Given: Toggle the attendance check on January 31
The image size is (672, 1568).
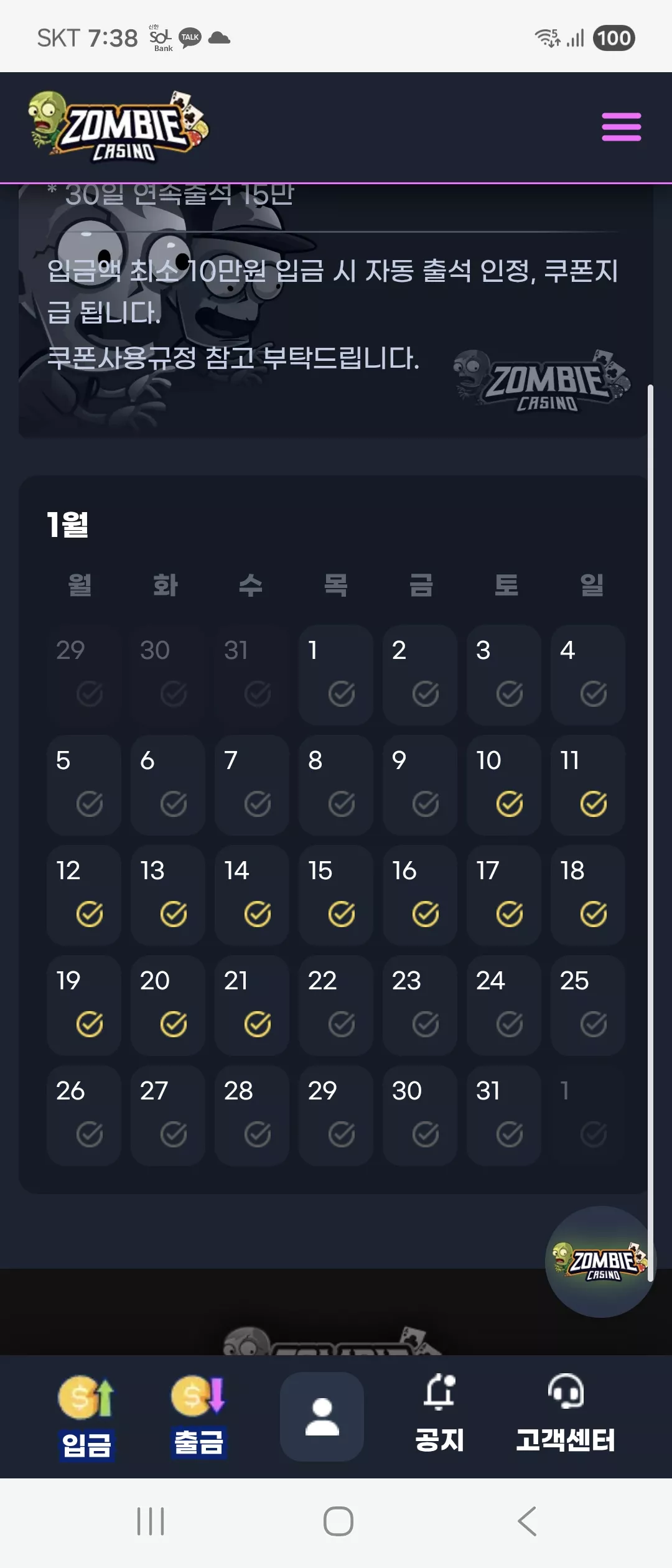Looking at the screenshot, I should click(x=510, y=1134).
